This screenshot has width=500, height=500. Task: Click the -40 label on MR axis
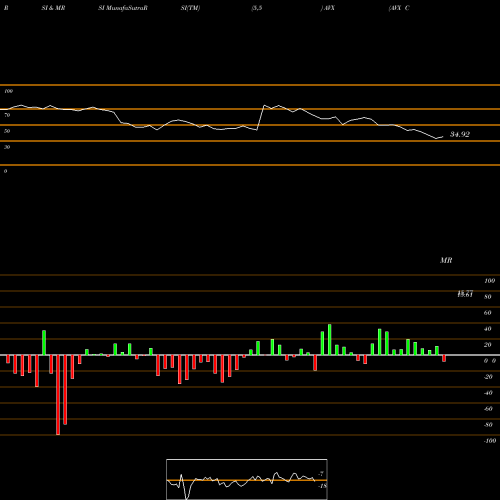[488, 393]
